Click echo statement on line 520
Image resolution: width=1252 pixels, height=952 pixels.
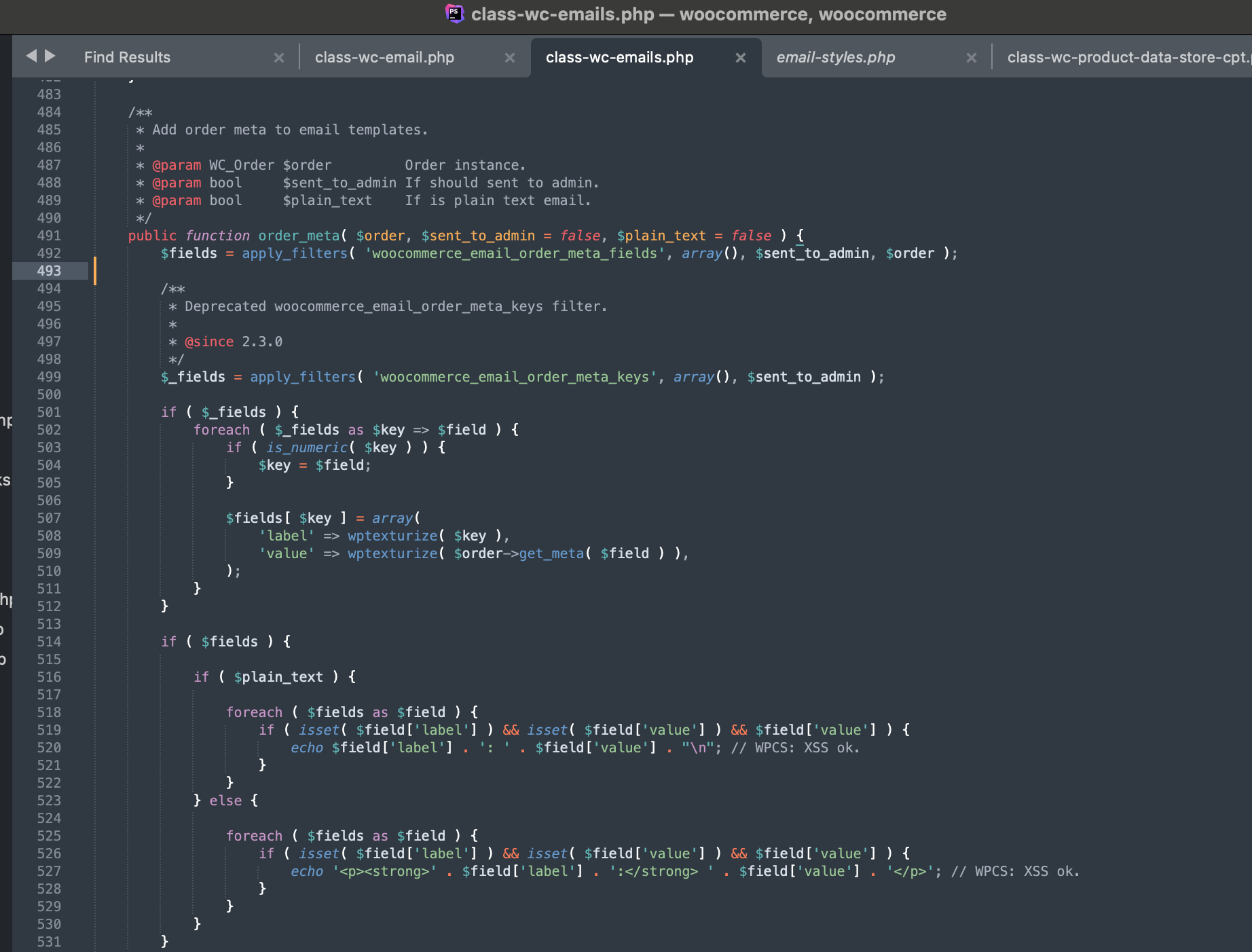(307, 748)
